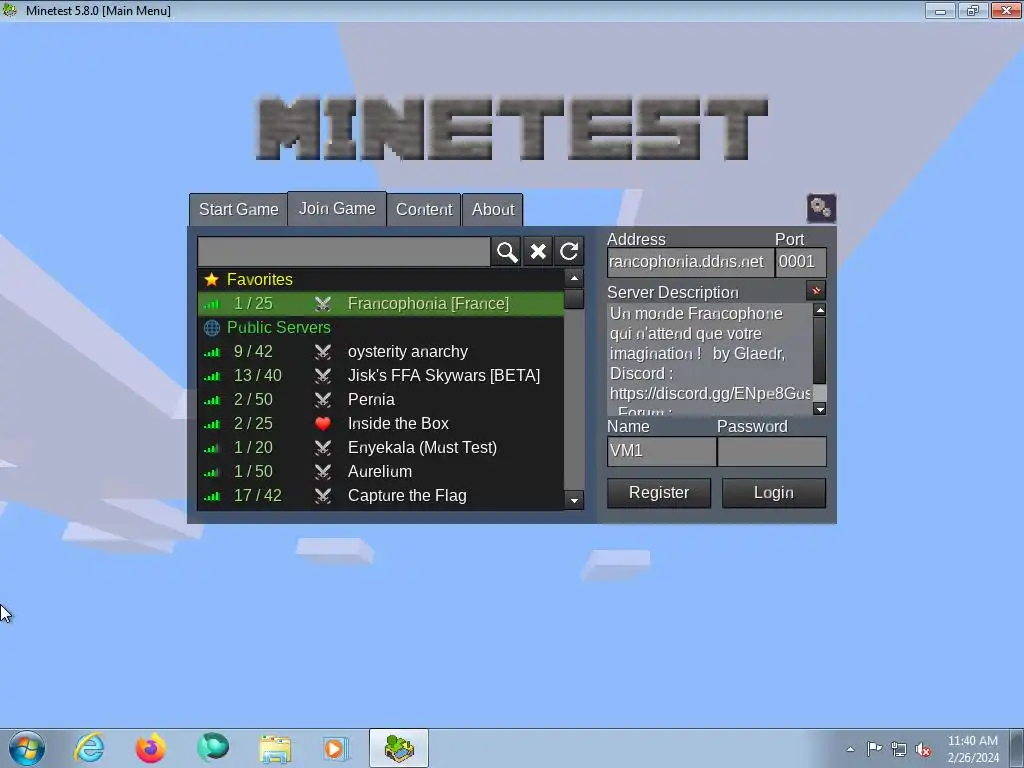This screenshot has width=1024, height=768.
Task: Switch to the Start Game tab
Action: (x=238, y=210)
